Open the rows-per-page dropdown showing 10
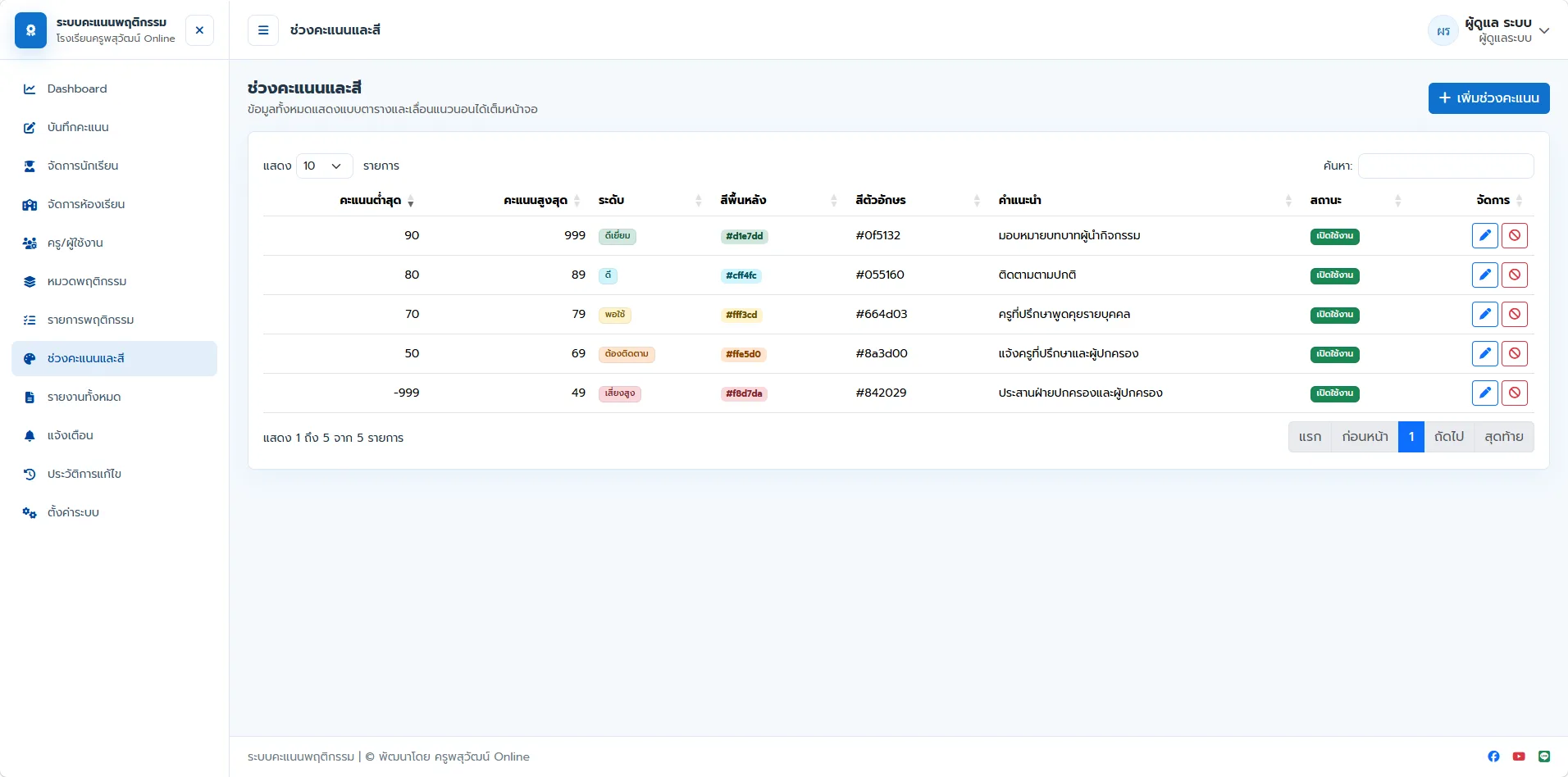The width and height of the screenshot is (1568, 777). pyautogui.click(x=324, y=166)
